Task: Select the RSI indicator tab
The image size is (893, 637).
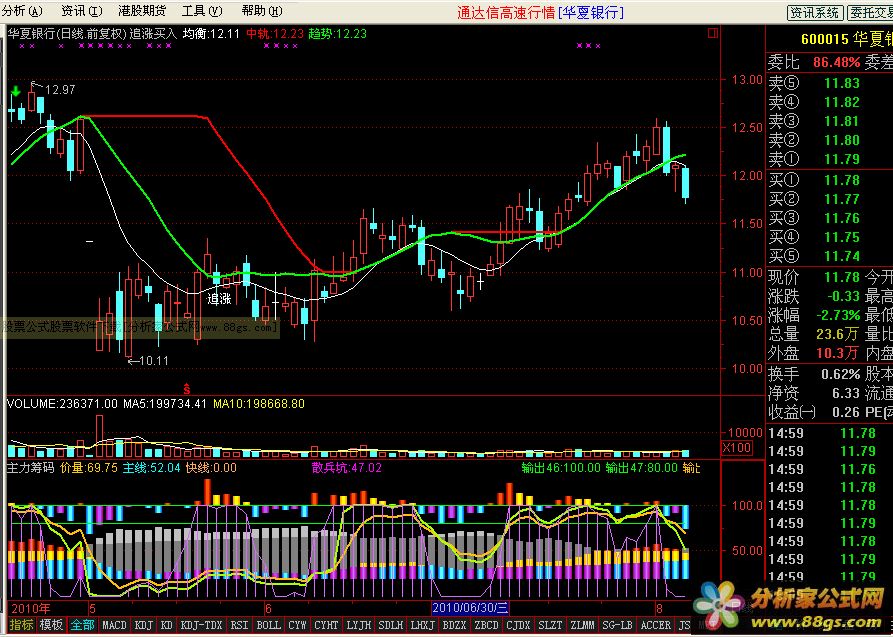Action: pos(239,625)
